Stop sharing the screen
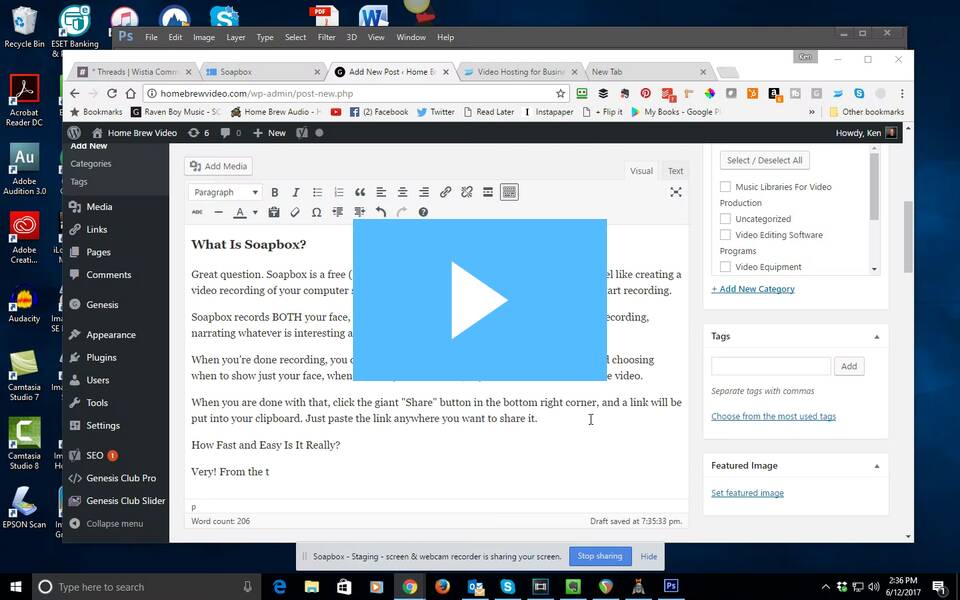960x600 pixels. [600, 556]
